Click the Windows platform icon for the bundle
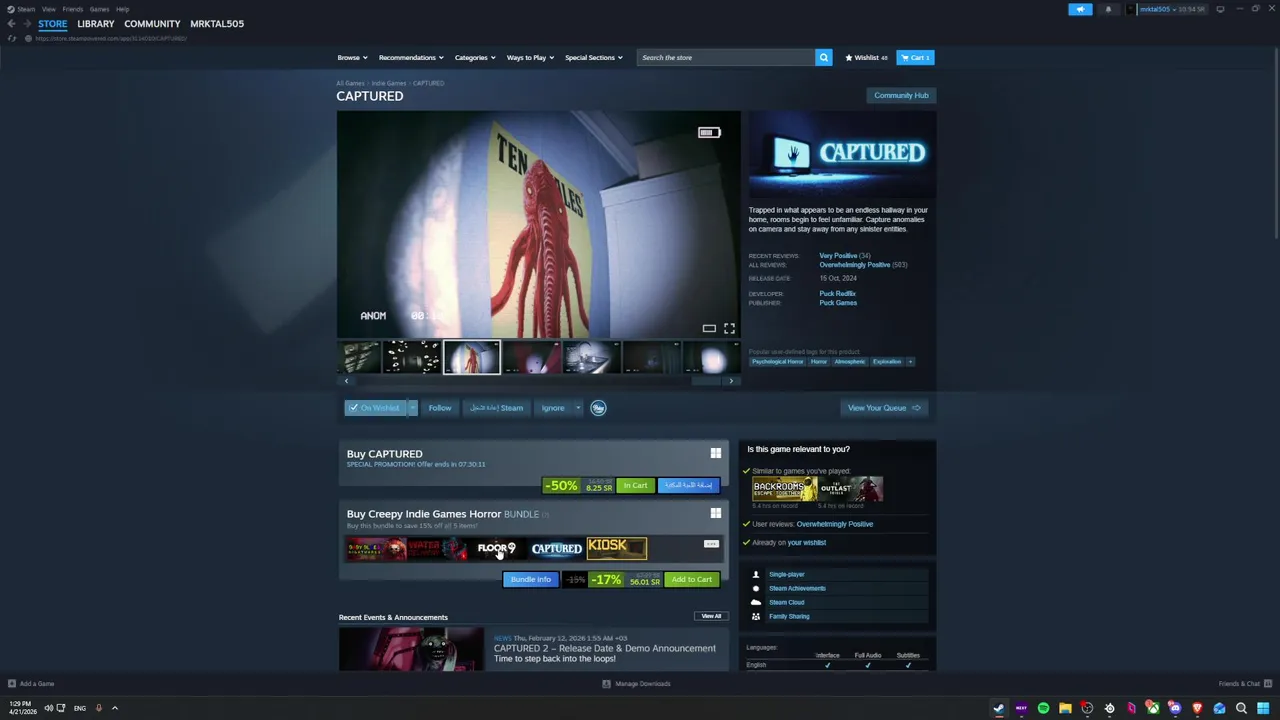 pos(715,513)
